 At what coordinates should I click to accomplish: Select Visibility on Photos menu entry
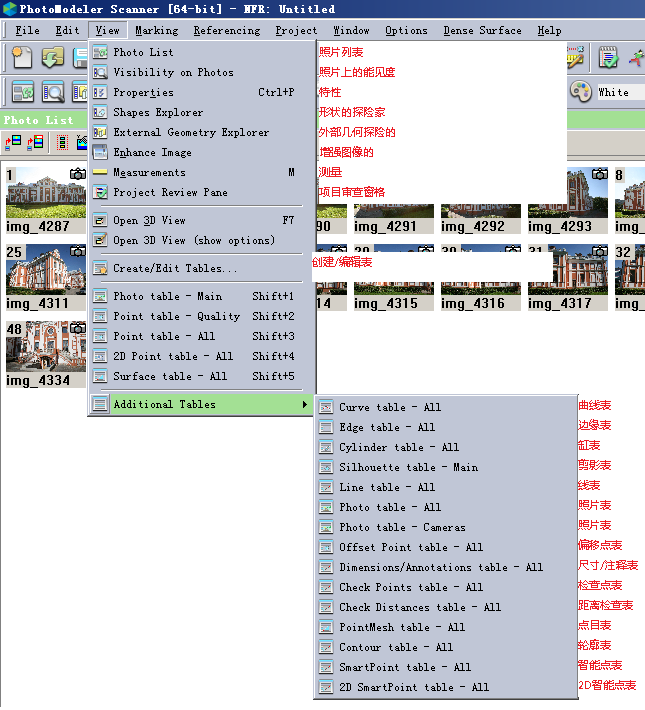tap(202, 72)
